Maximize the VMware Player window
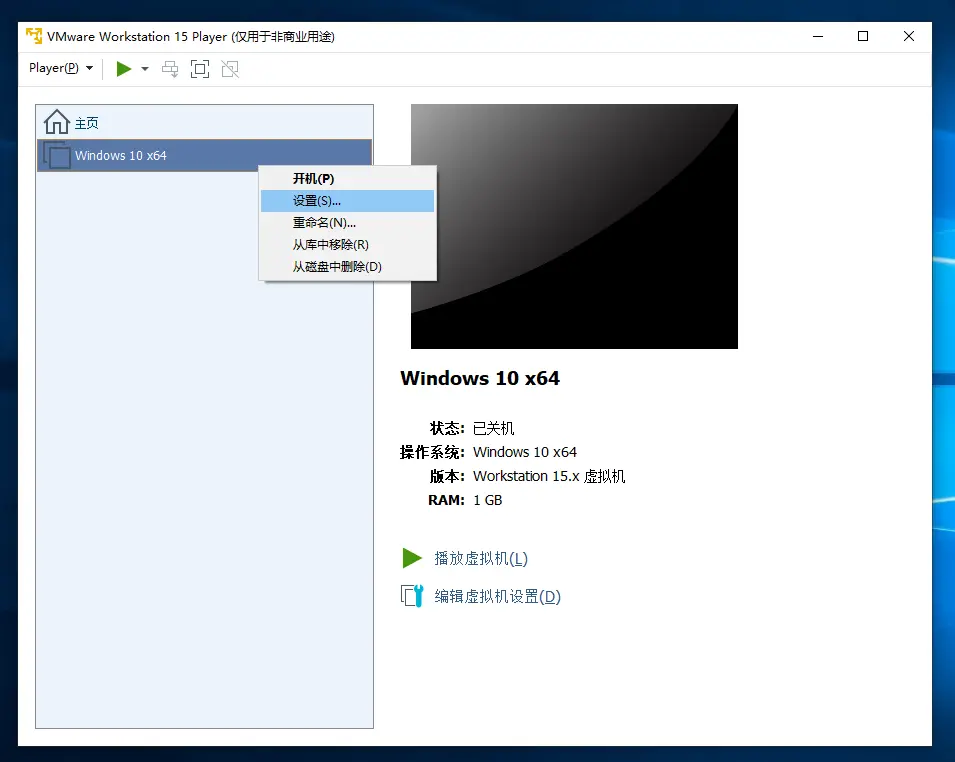The image size is (955, 762). (x=863, y=37)
